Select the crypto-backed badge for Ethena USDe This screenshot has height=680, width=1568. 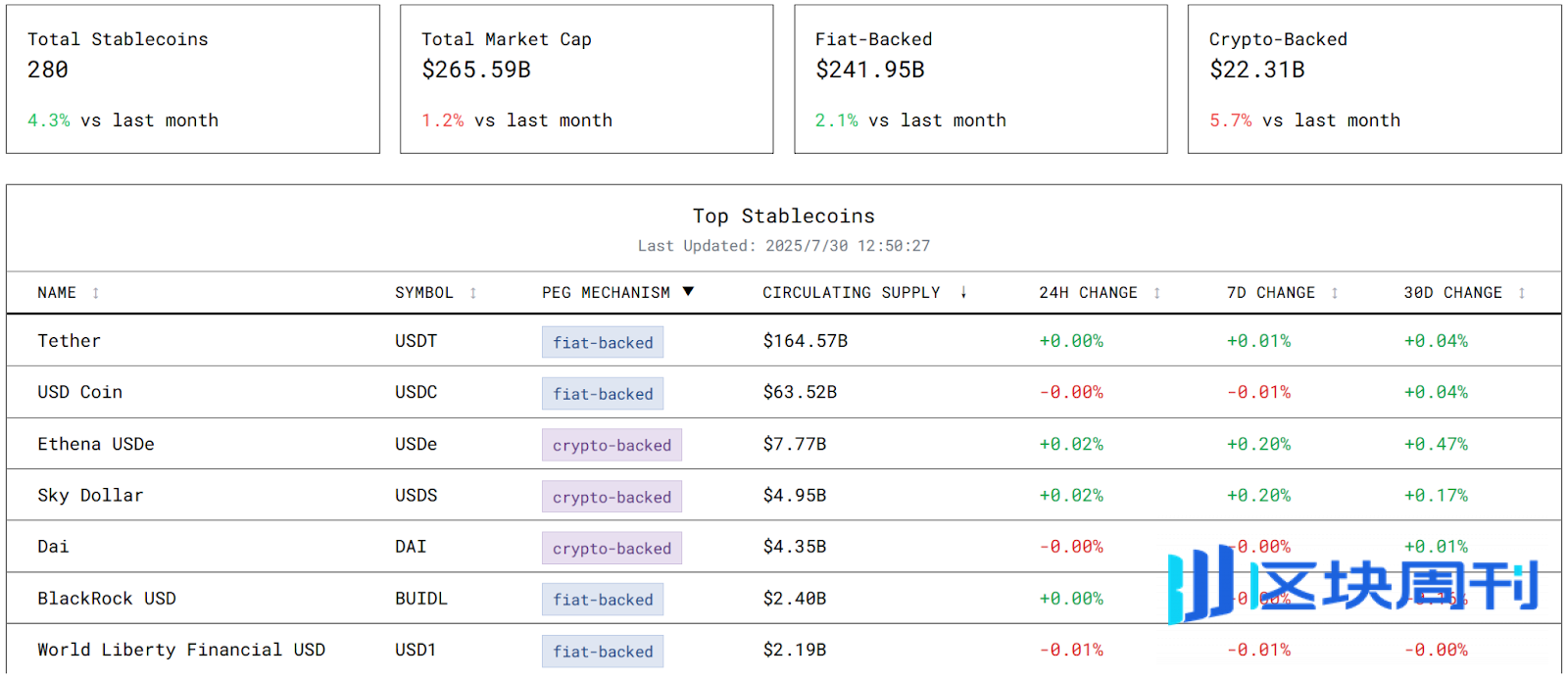click(612, 445)
